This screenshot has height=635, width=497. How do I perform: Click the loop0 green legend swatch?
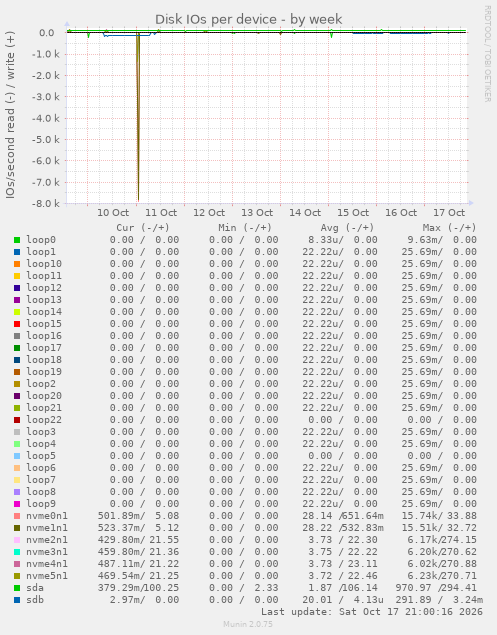point(17,240)
